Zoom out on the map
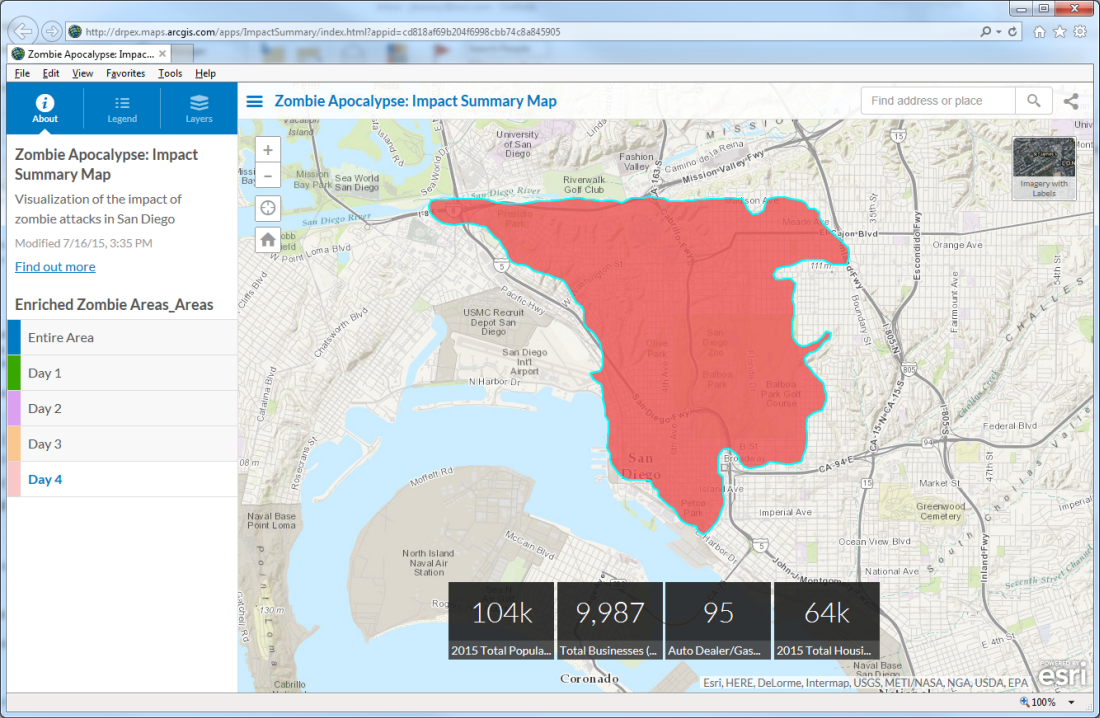1100x718 pixels. coord(268,175)
